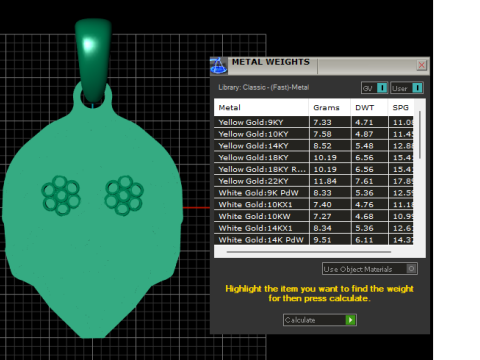Click the 4.71 DWT value

(x=364, y=122)
